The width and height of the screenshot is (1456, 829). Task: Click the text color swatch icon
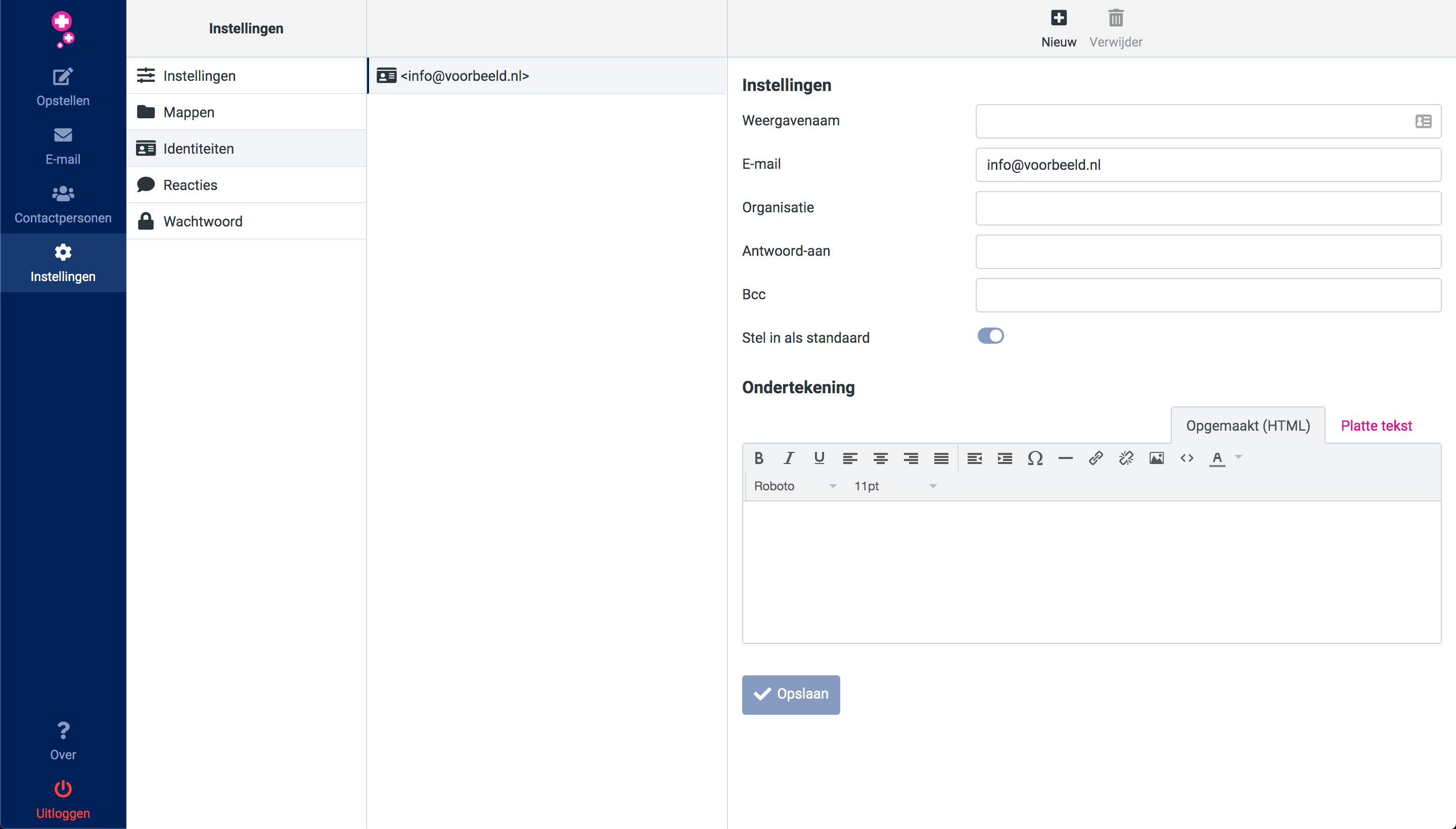pos(1218,458)
